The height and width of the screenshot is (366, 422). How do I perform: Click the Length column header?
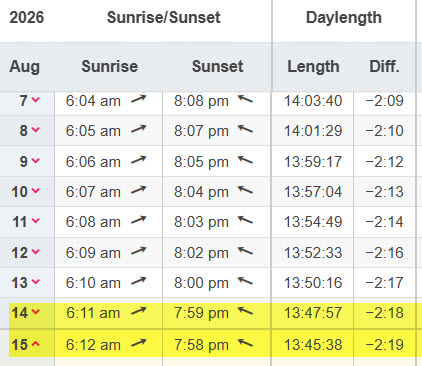[313, 66]
